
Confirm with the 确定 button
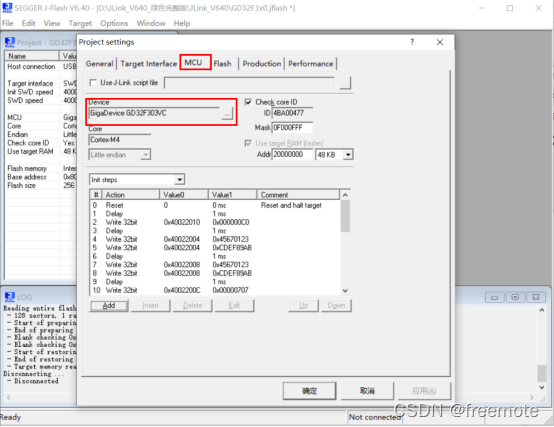(310, 391)
